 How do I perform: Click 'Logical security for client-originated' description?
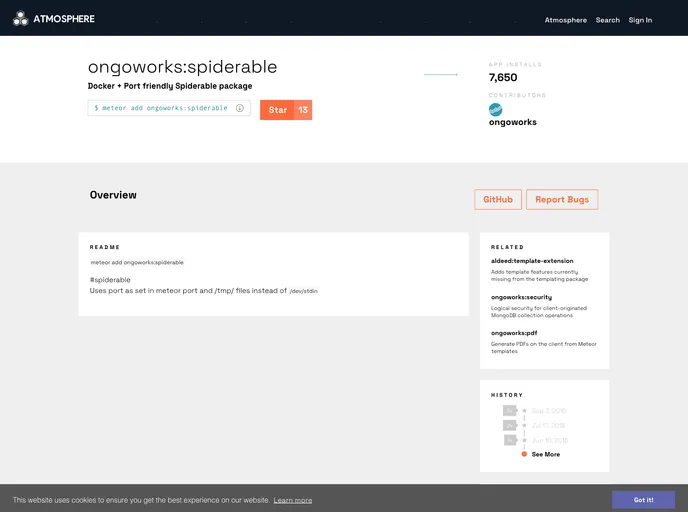click(x=539, y=311)
